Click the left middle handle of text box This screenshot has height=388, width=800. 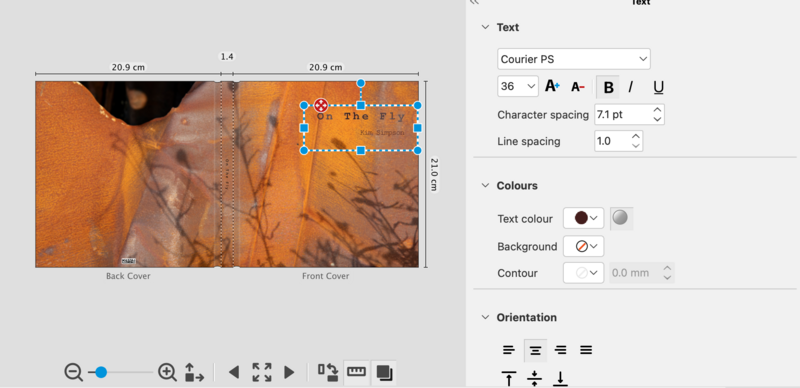click(x=304, y=128)
